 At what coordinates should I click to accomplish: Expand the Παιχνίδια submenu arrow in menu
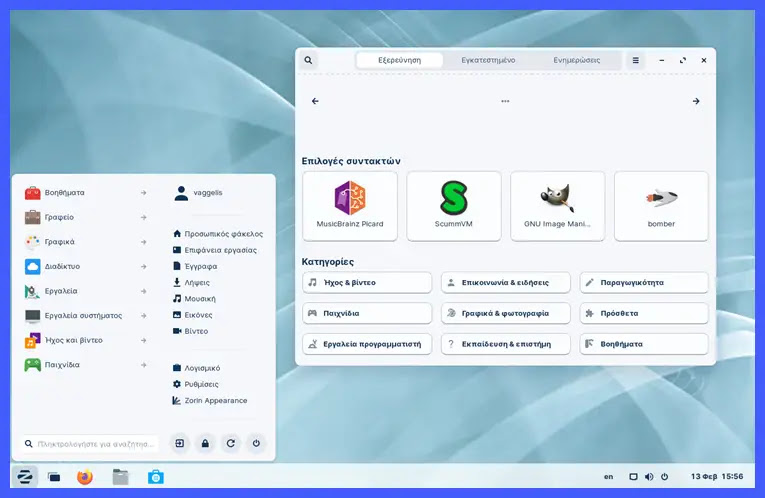coord(143,365)
